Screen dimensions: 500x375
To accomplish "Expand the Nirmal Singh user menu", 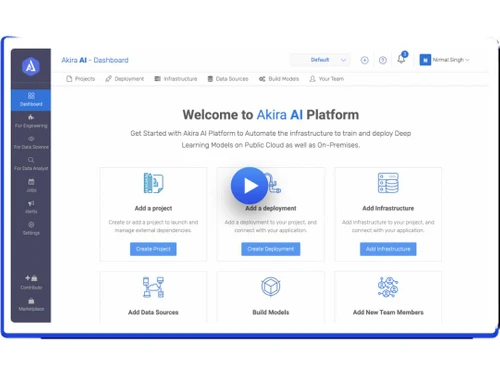I will click(x=451, y=60).
